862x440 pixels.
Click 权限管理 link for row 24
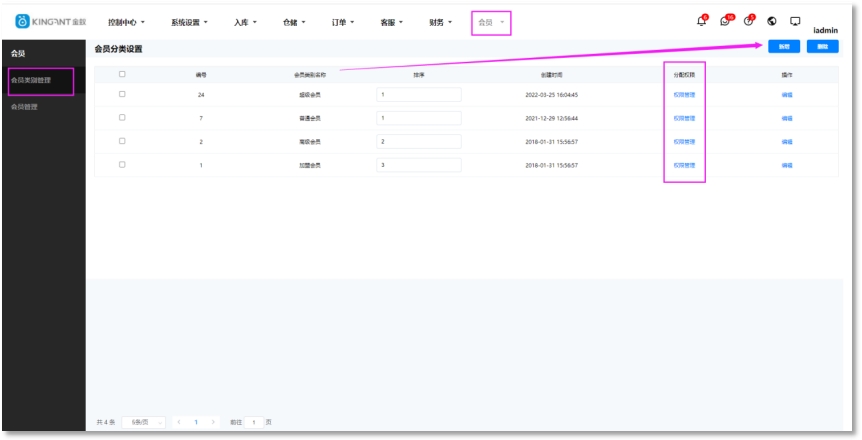684,95
